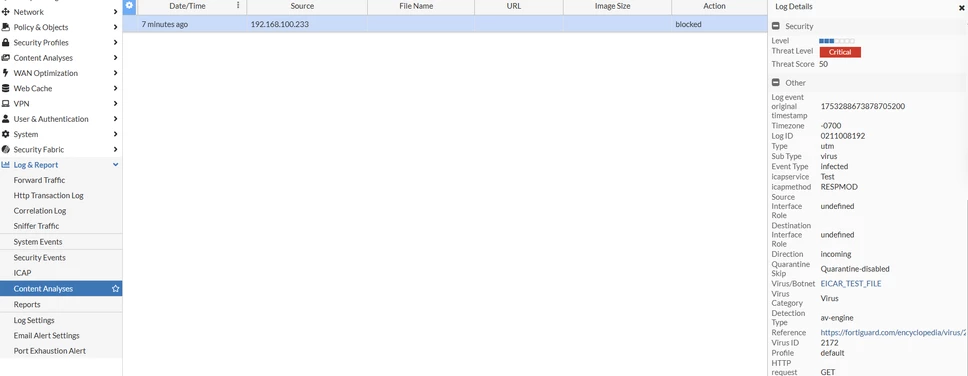Click the blocked action cell
The height and width of the screenshot is (376, 968).
tap(688, 25)
